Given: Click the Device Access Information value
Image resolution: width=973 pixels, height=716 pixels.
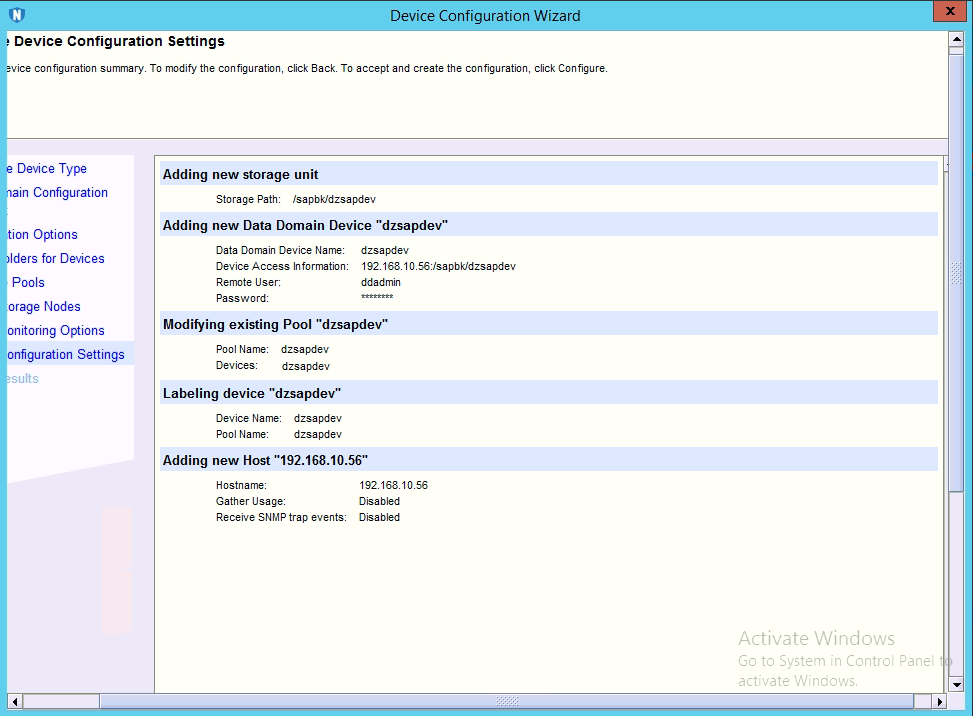Looking at the screenshot, I should pyautogui.click(x=438, y=267).
